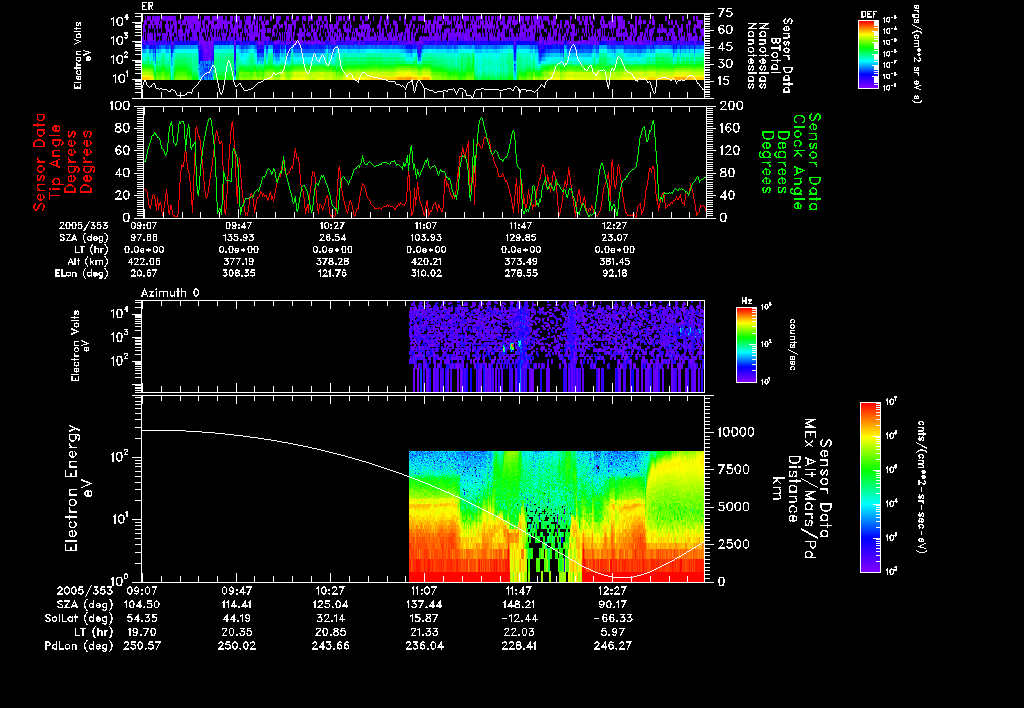Click LT value '19.70'
This screenshot has width=1024, height=708.
142,632
